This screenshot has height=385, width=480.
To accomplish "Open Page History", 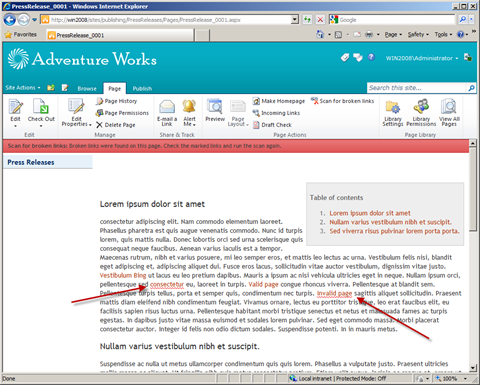I will pos(116,101).
